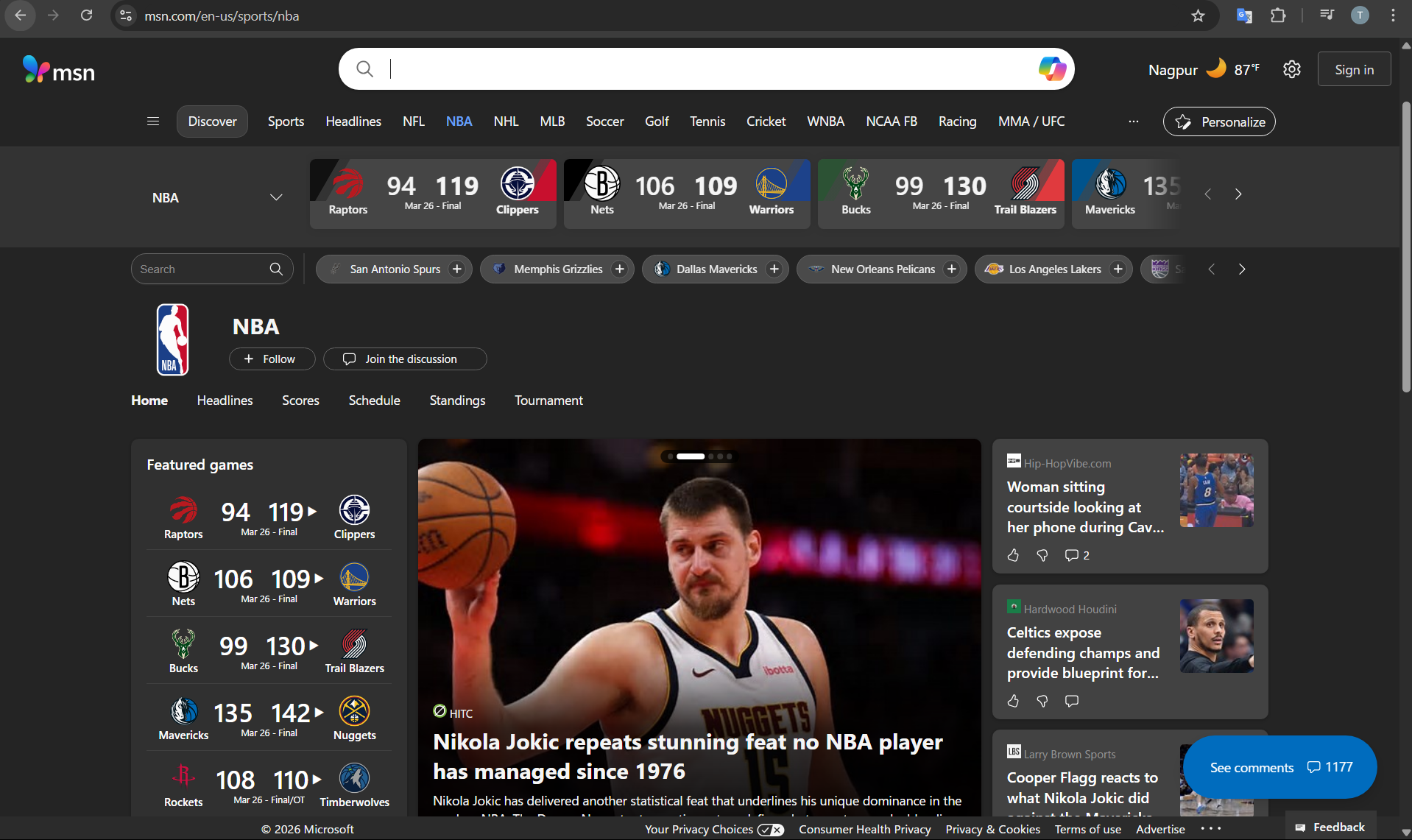Click the magnifier icon in main search bar
The width and height of the screenshot is (1412, 840).
click(x=364, y=69)
